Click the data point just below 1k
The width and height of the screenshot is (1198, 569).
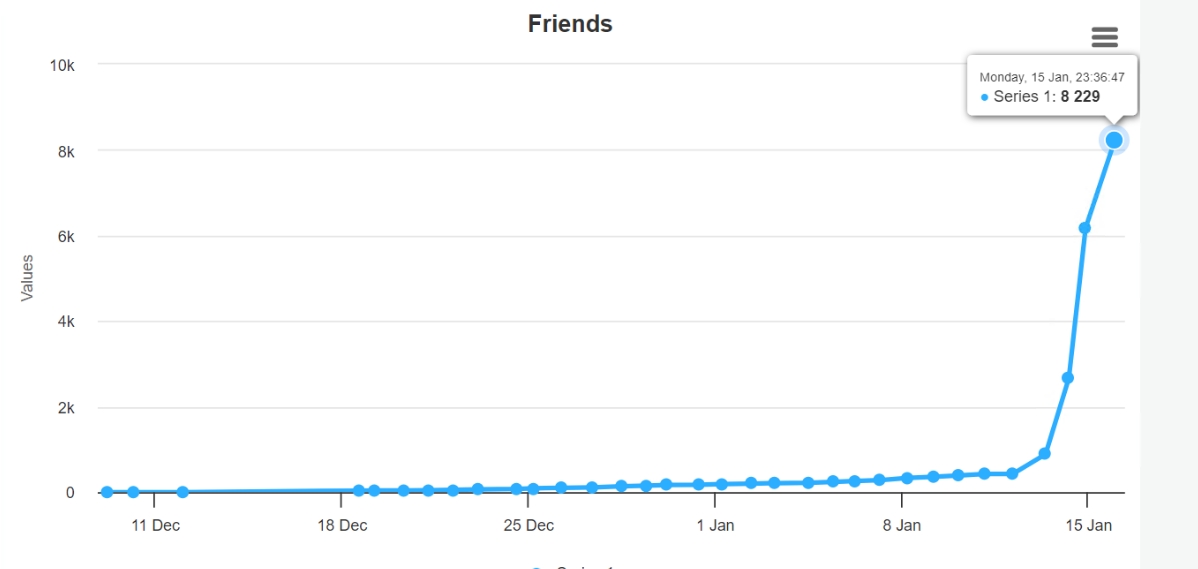click(1044, 454)
